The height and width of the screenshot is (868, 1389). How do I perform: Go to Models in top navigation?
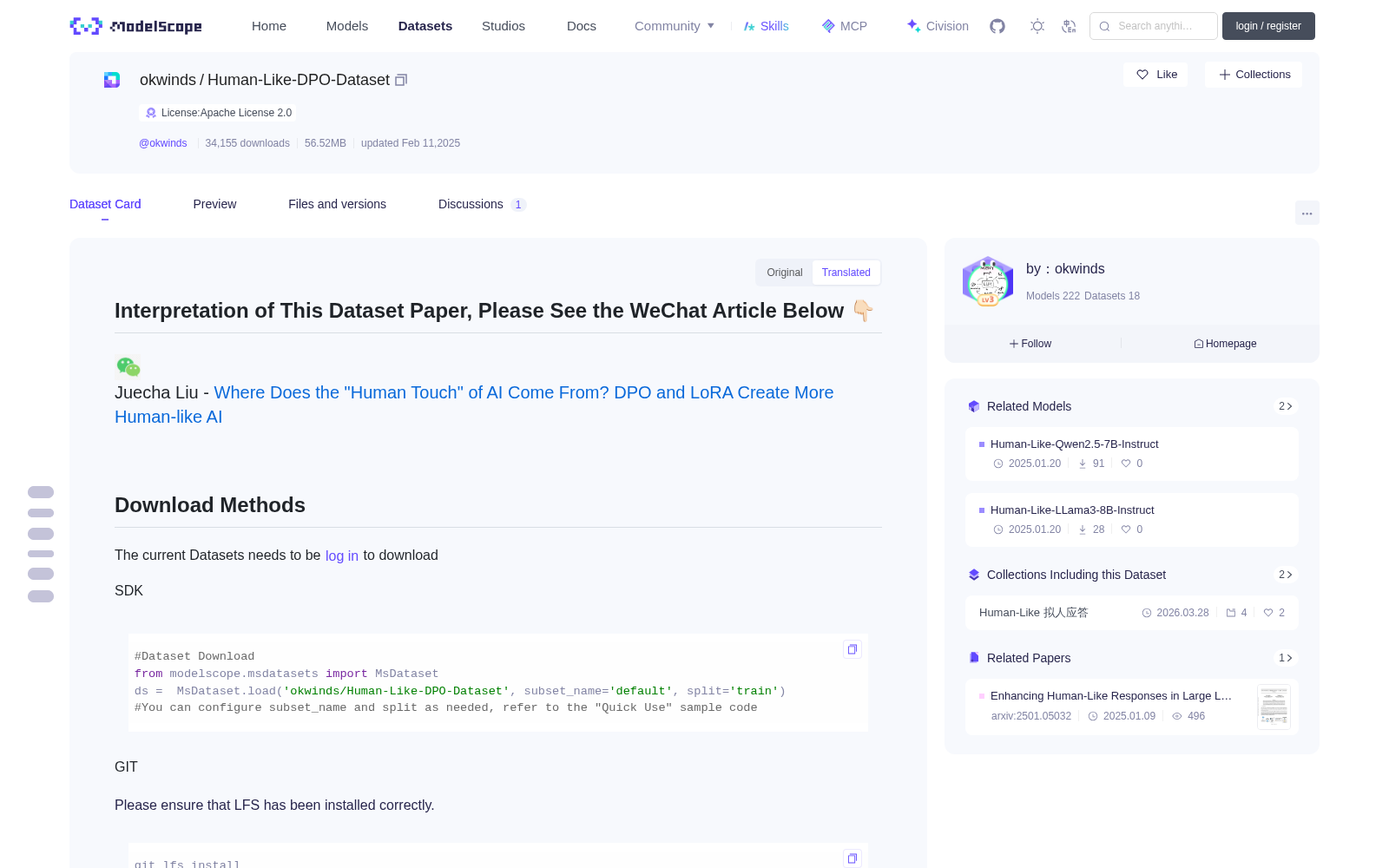[x=347, y=26]
